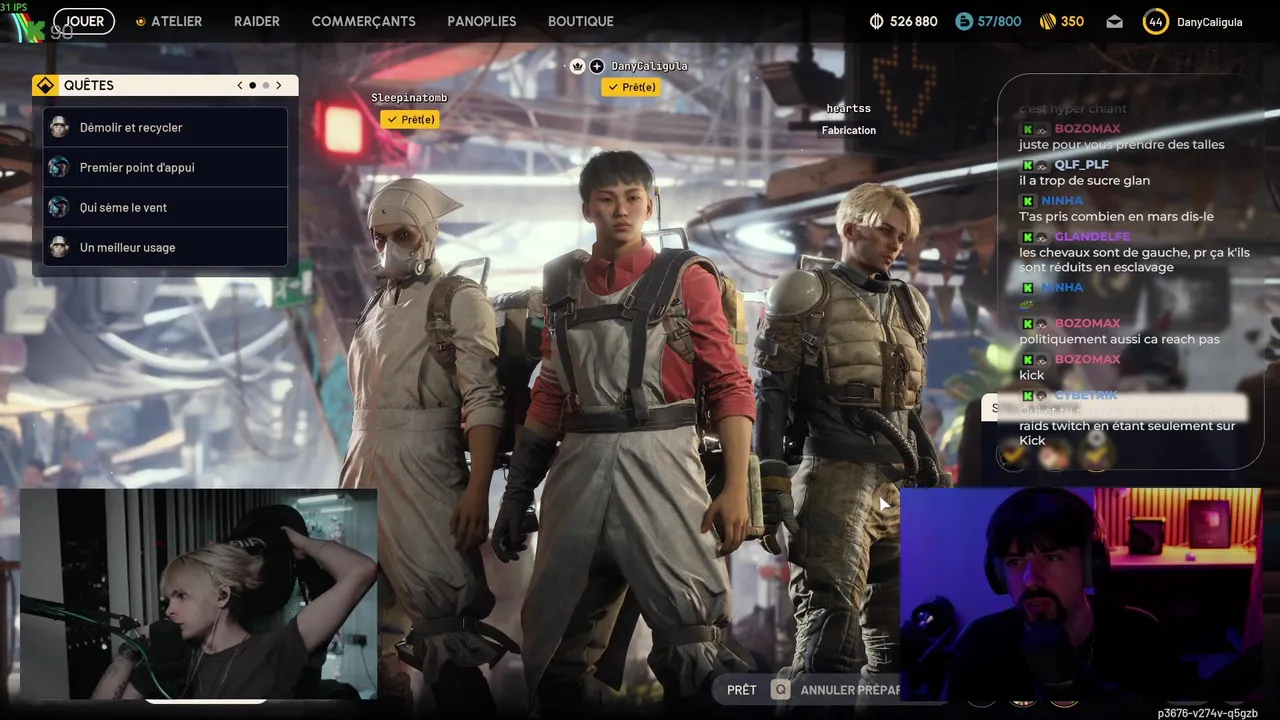
Task: Click the QLF_PLF chat username
Action: 1081,164
